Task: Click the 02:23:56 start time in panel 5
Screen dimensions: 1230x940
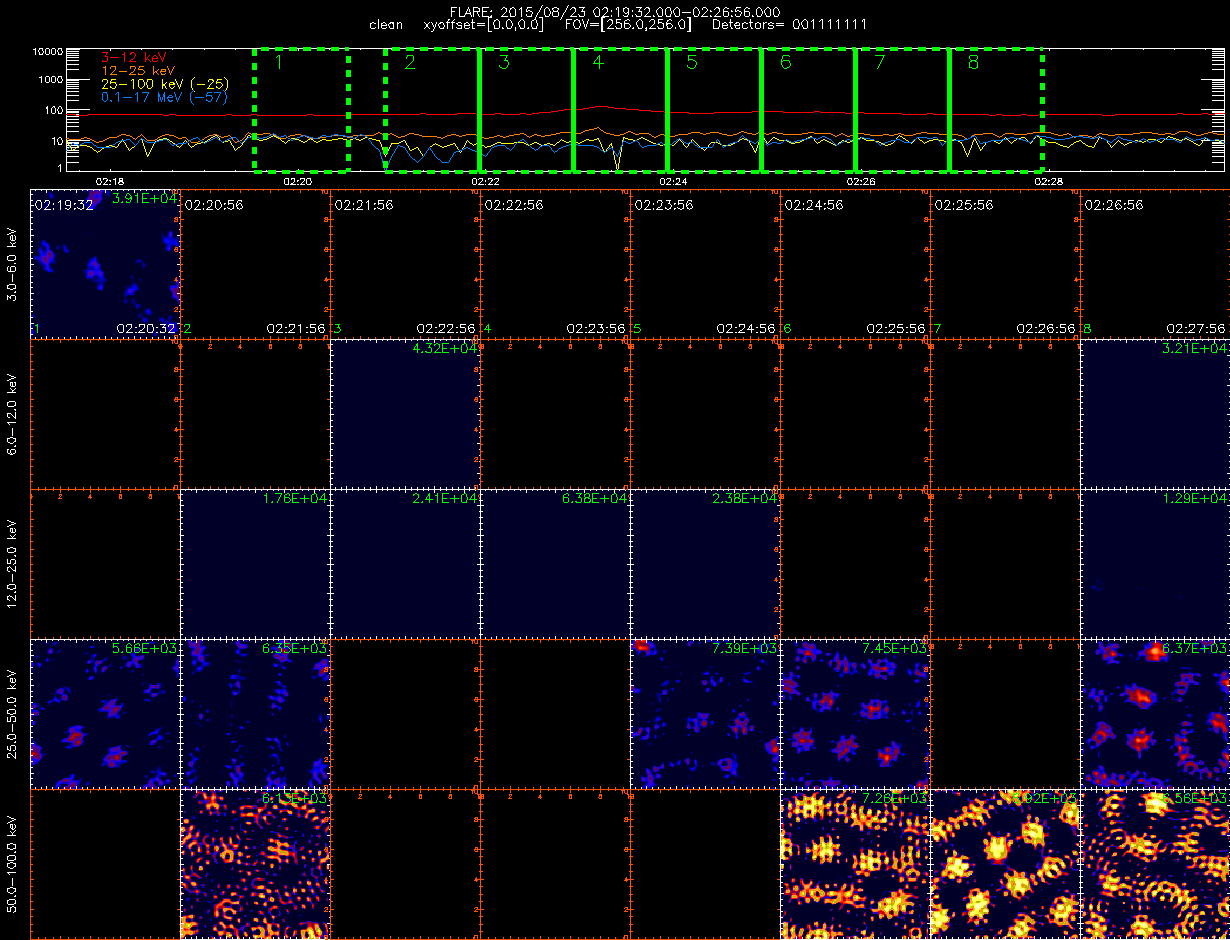Action: (663, 204)
